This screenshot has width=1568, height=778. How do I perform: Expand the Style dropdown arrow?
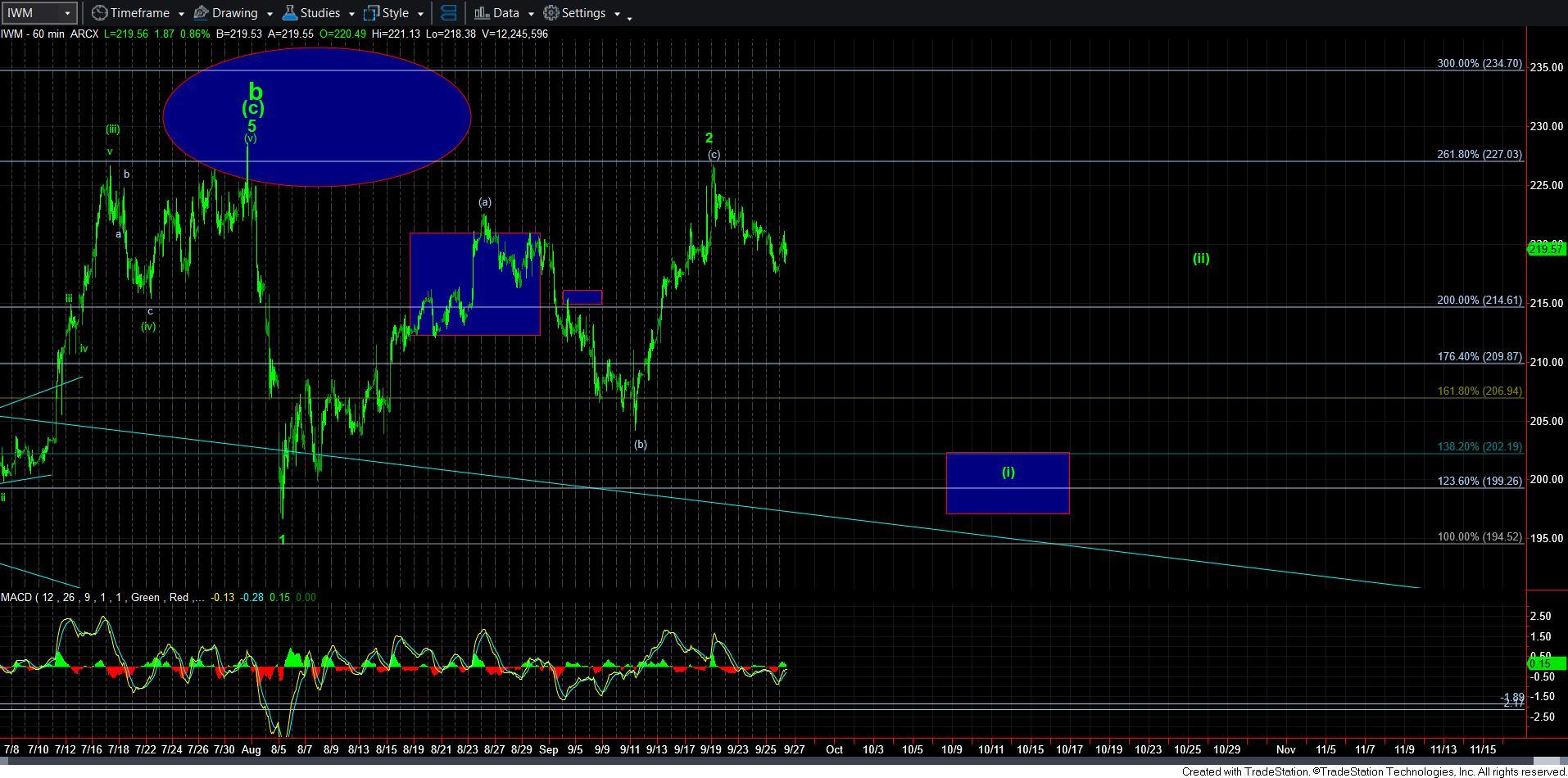[419, 14]
